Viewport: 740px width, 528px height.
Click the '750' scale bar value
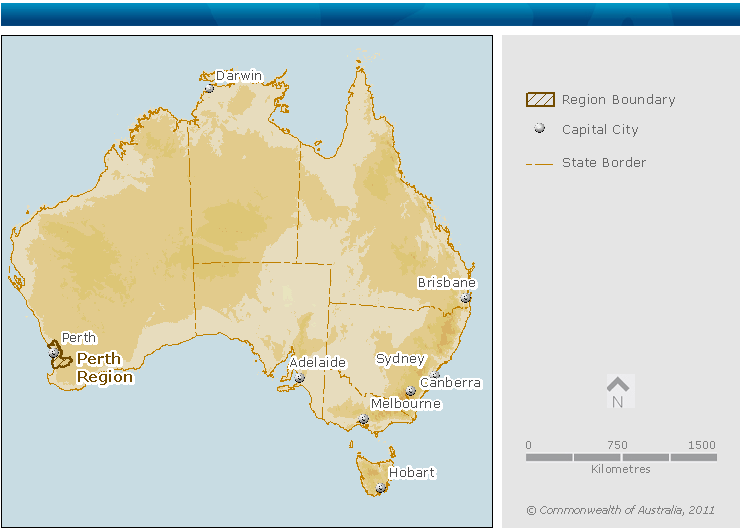click(618, 445)
